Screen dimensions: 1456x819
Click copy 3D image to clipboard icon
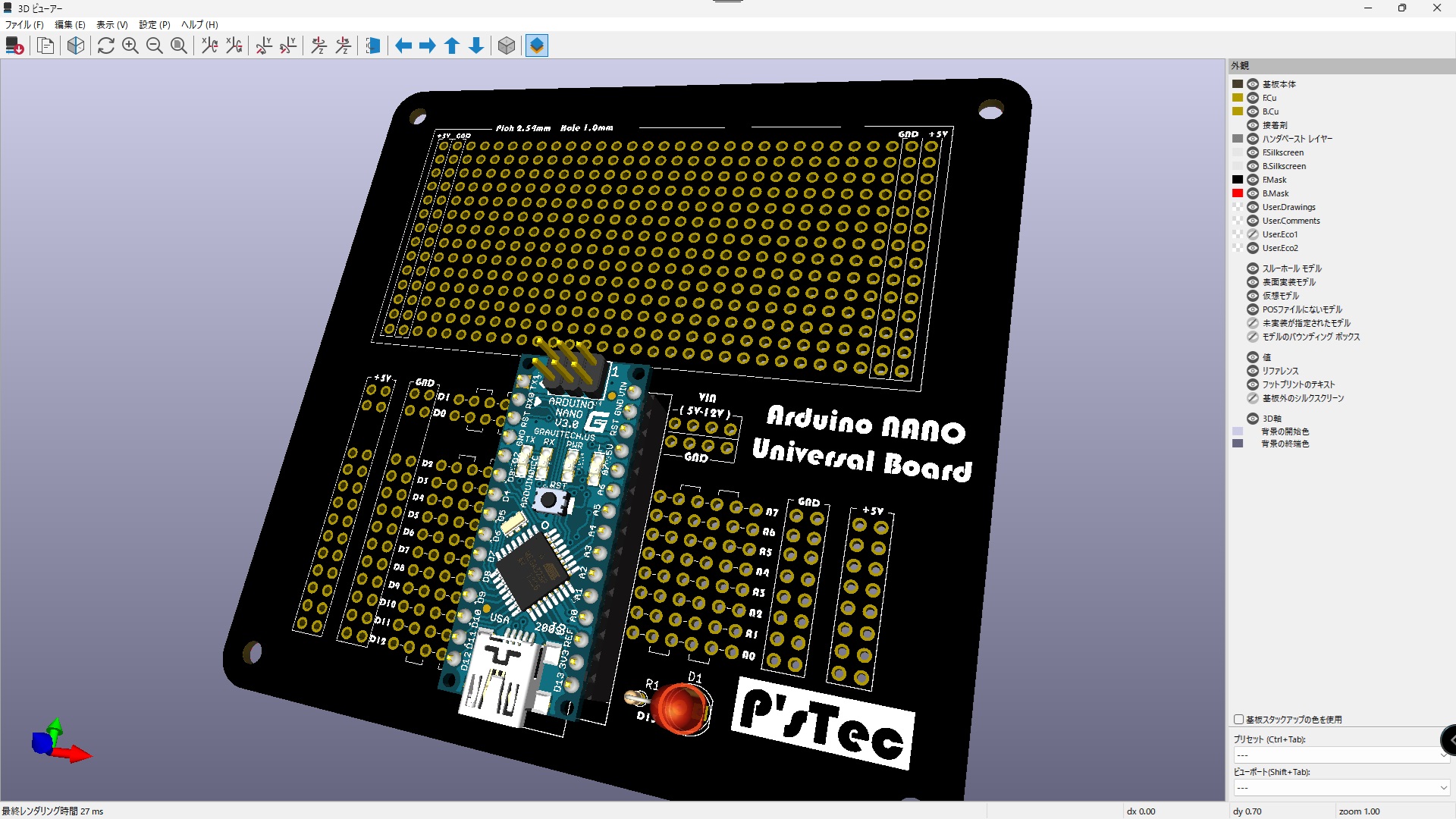click(46, 46)
